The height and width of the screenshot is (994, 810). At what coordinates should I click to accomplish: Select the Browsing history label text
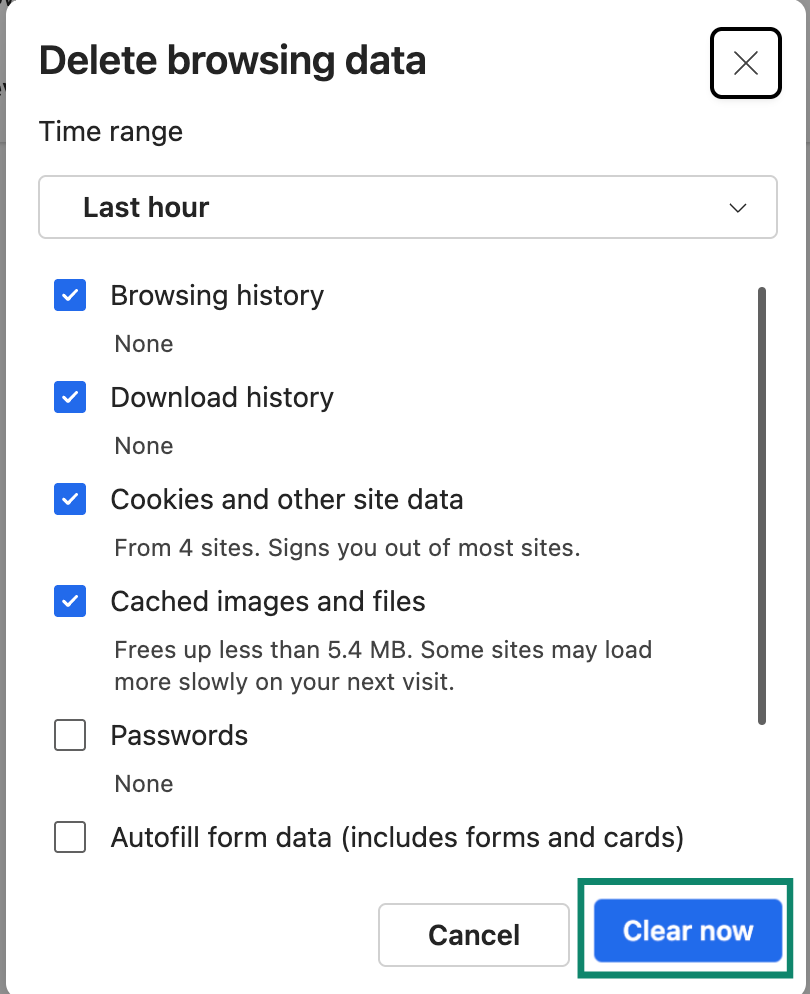217,295
